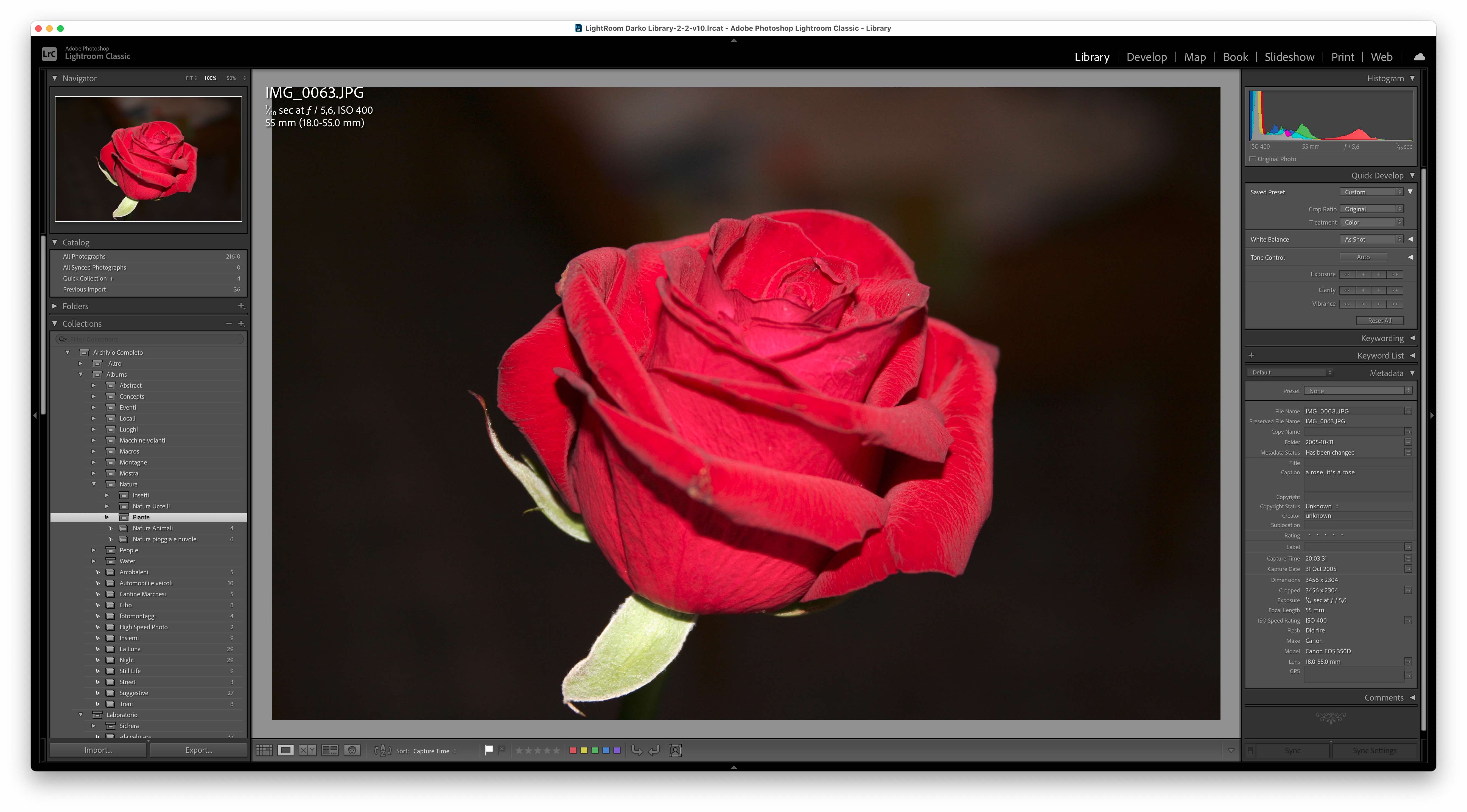Click the LrC identity plate logo
This screenshot has height=812, width=1467.
tap(49, 54)
